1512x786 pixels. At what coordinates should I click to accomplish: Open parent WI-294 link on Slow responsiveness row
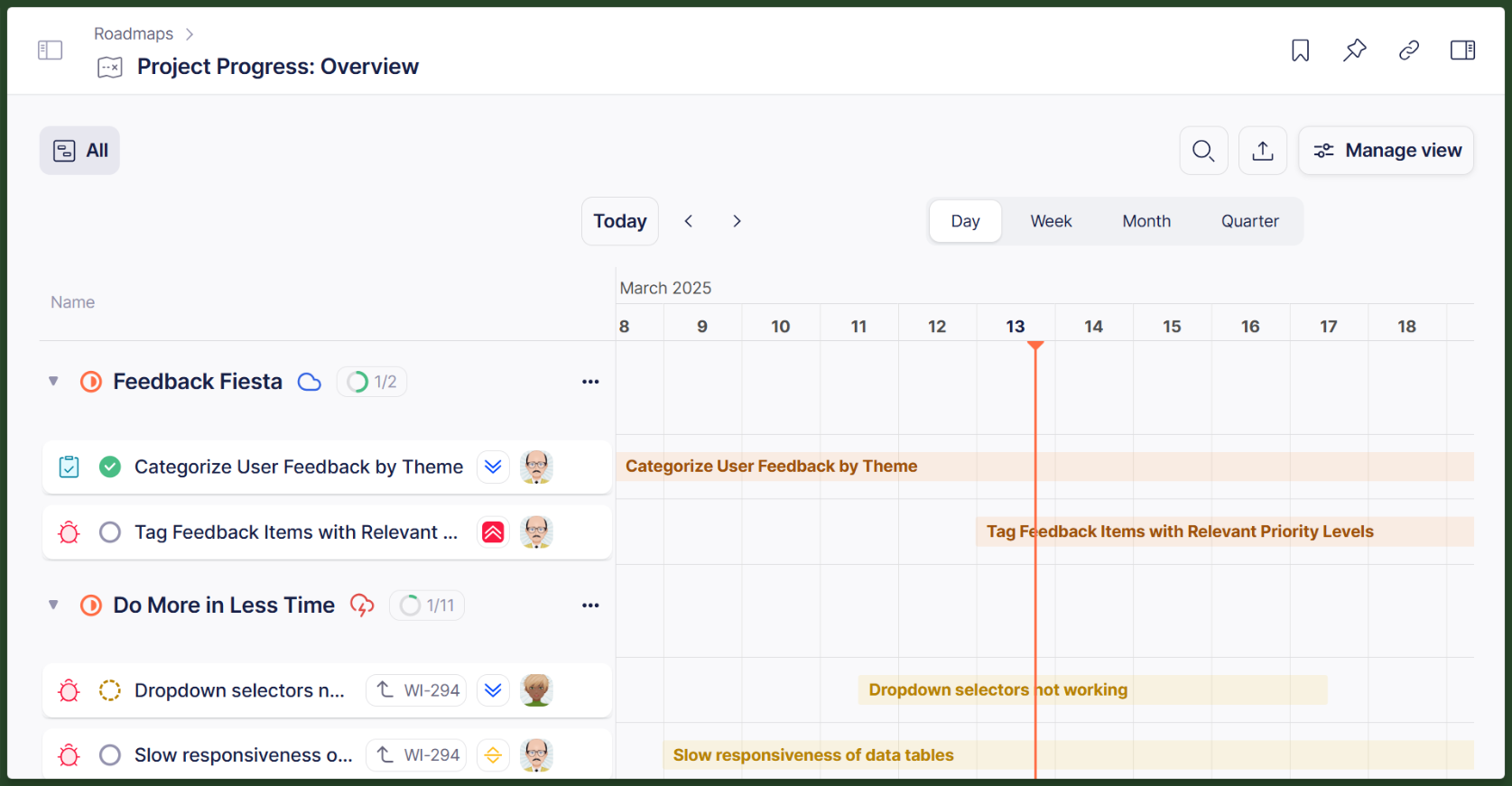click(x=416, y=755)
